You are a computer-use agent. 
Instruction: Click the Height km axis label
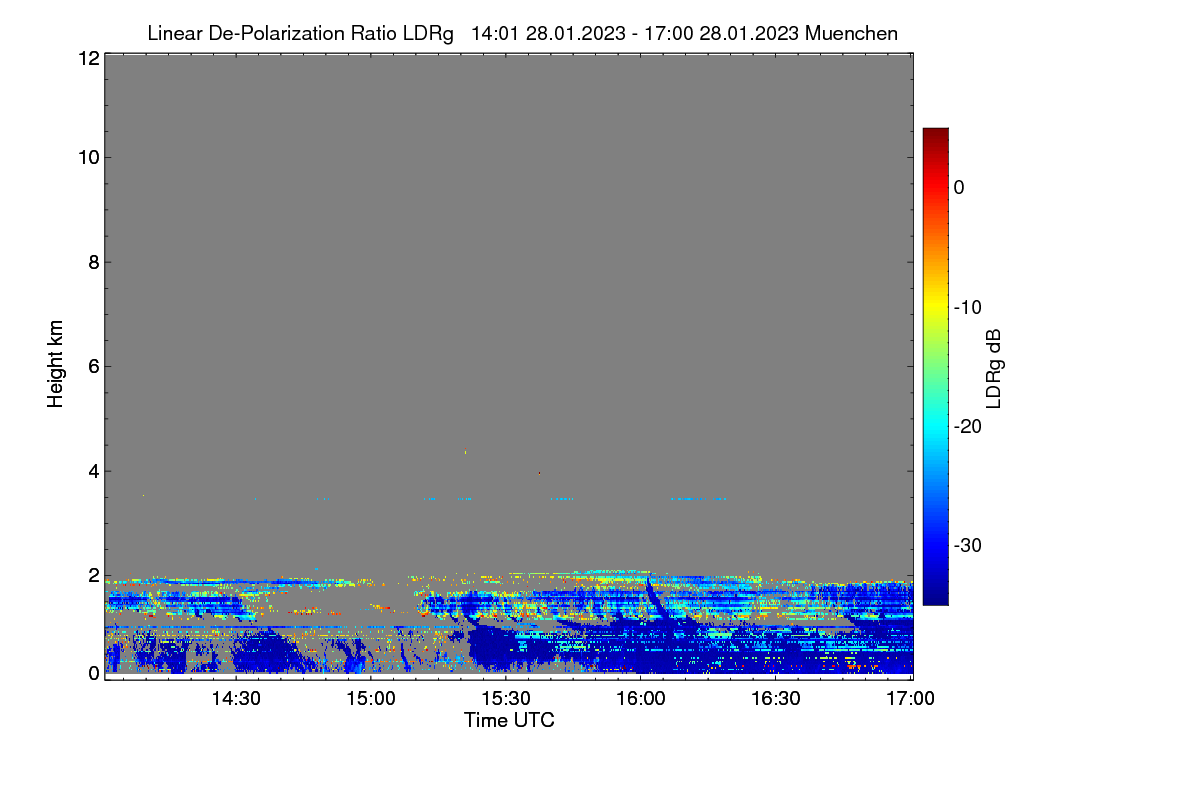(x=56, y=364)
